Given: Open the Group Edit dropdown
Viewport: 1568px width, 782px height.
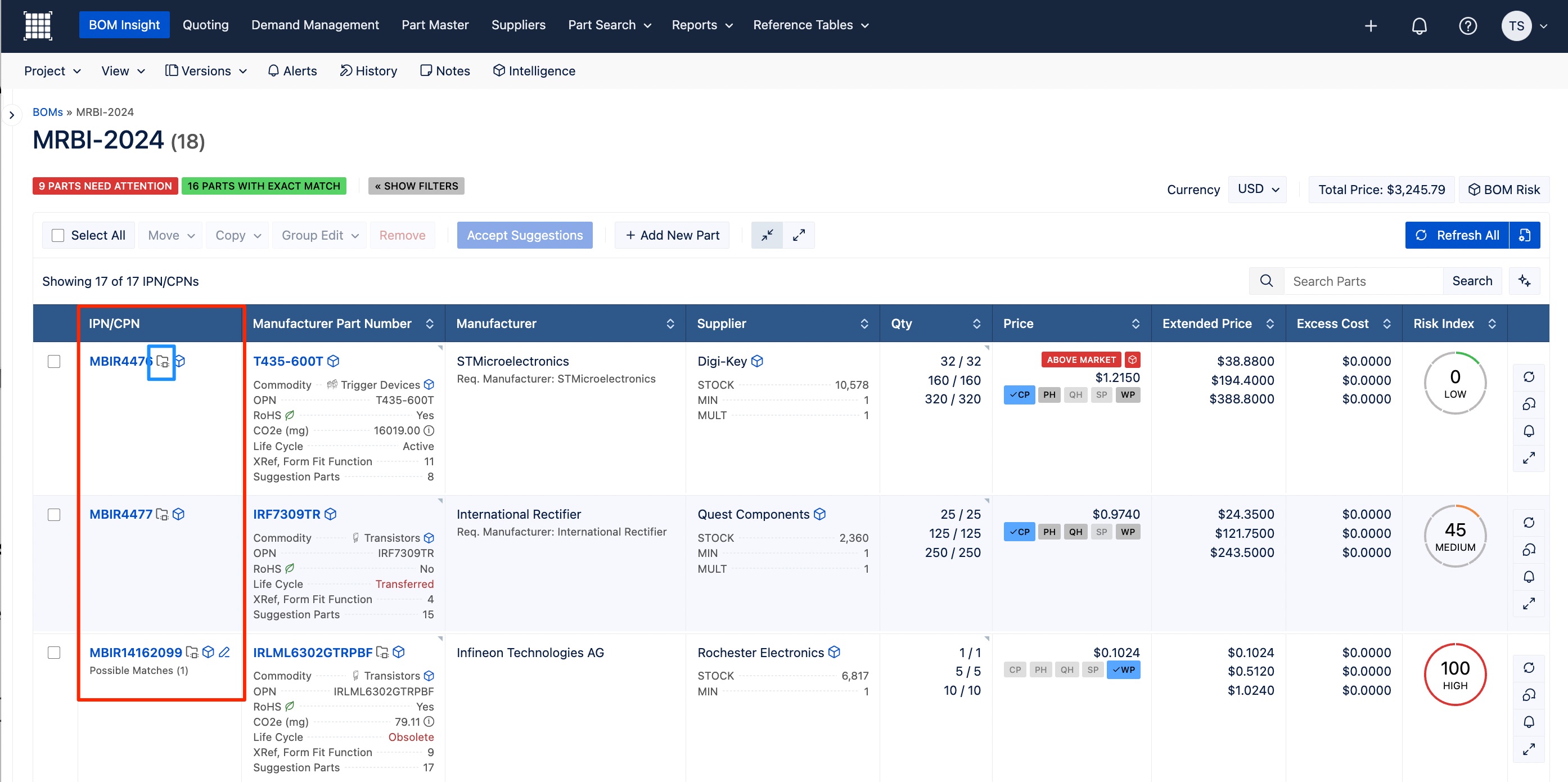Looking at the screenshot, I should click(x=319, y=235).
